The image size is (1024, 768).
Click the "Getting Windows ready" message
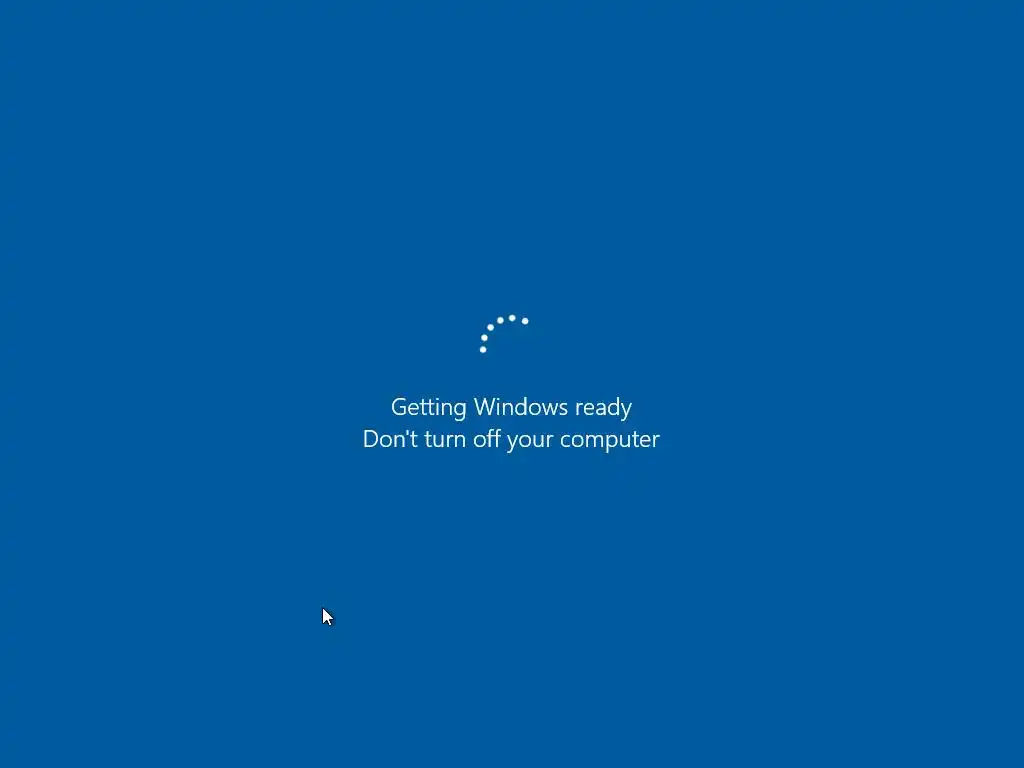pos(511,408)
